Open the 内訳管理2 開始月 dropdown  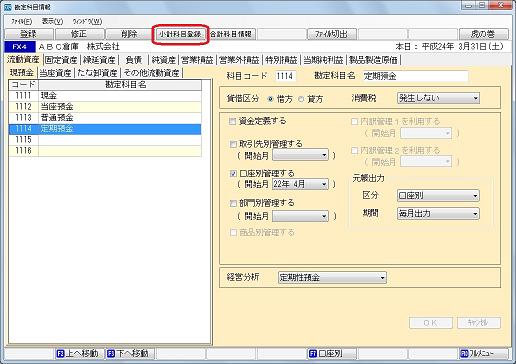pyautogui.click(x=426, y=162)
